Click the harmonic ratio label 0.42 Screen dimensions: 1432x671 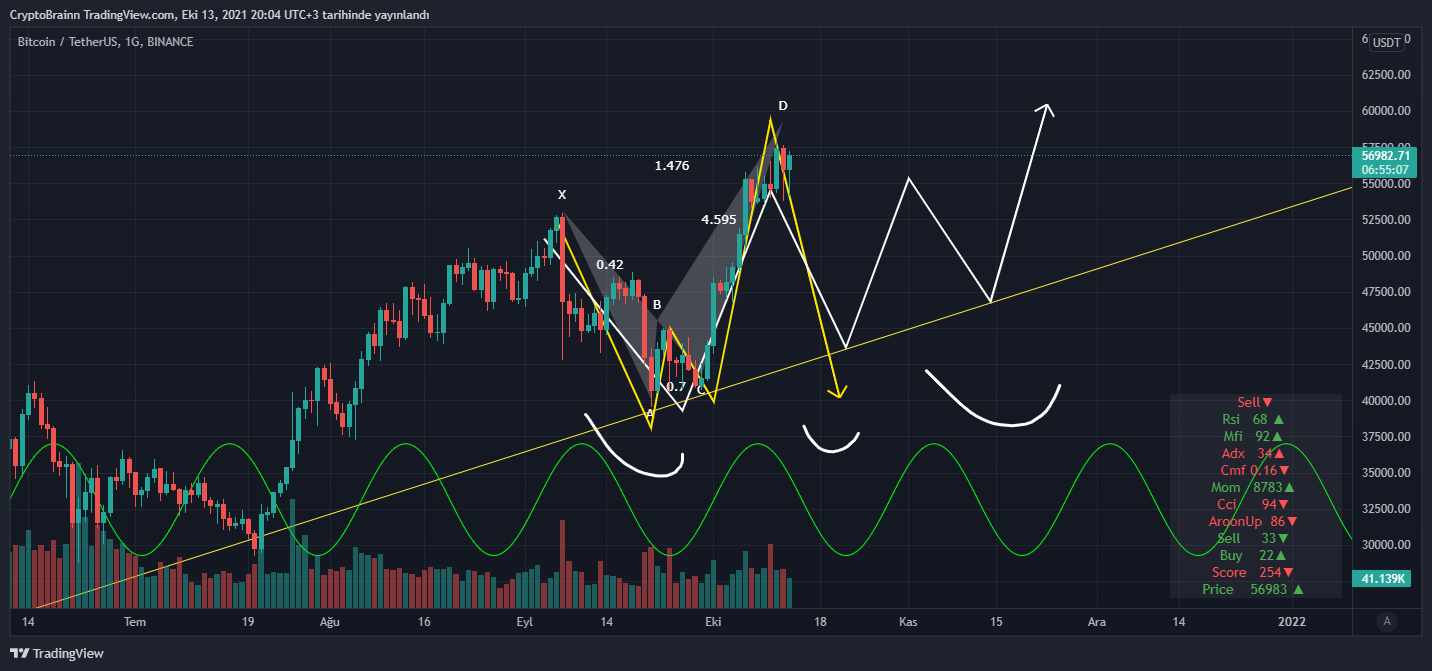coord(610,265)
